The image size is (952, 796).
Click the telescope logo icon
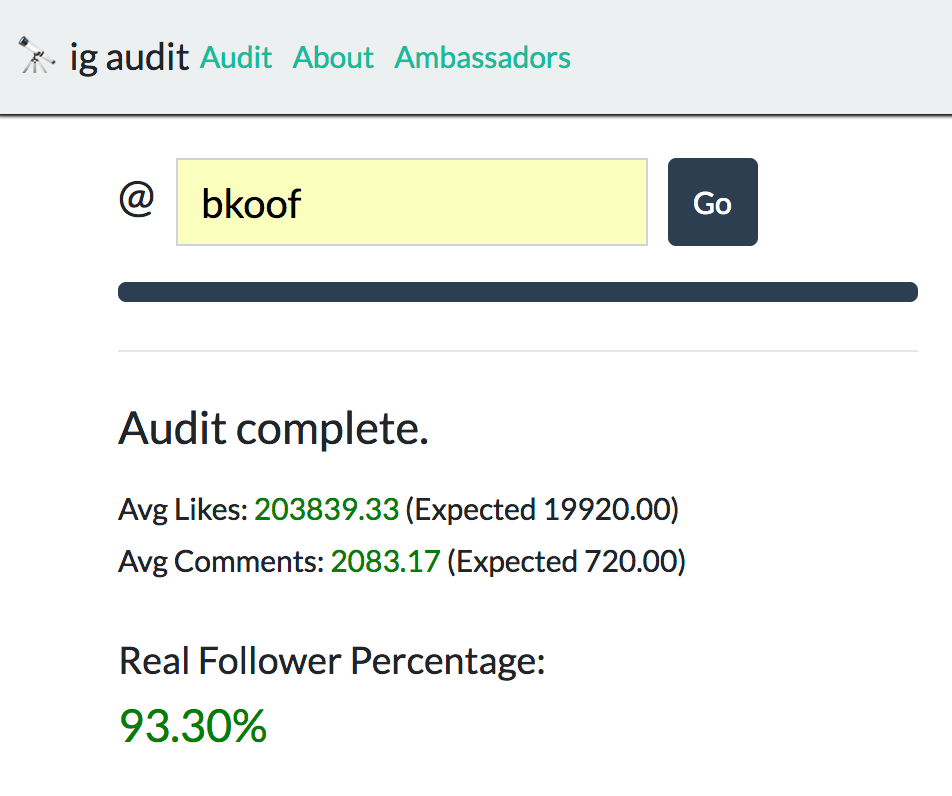coord(37,56)
